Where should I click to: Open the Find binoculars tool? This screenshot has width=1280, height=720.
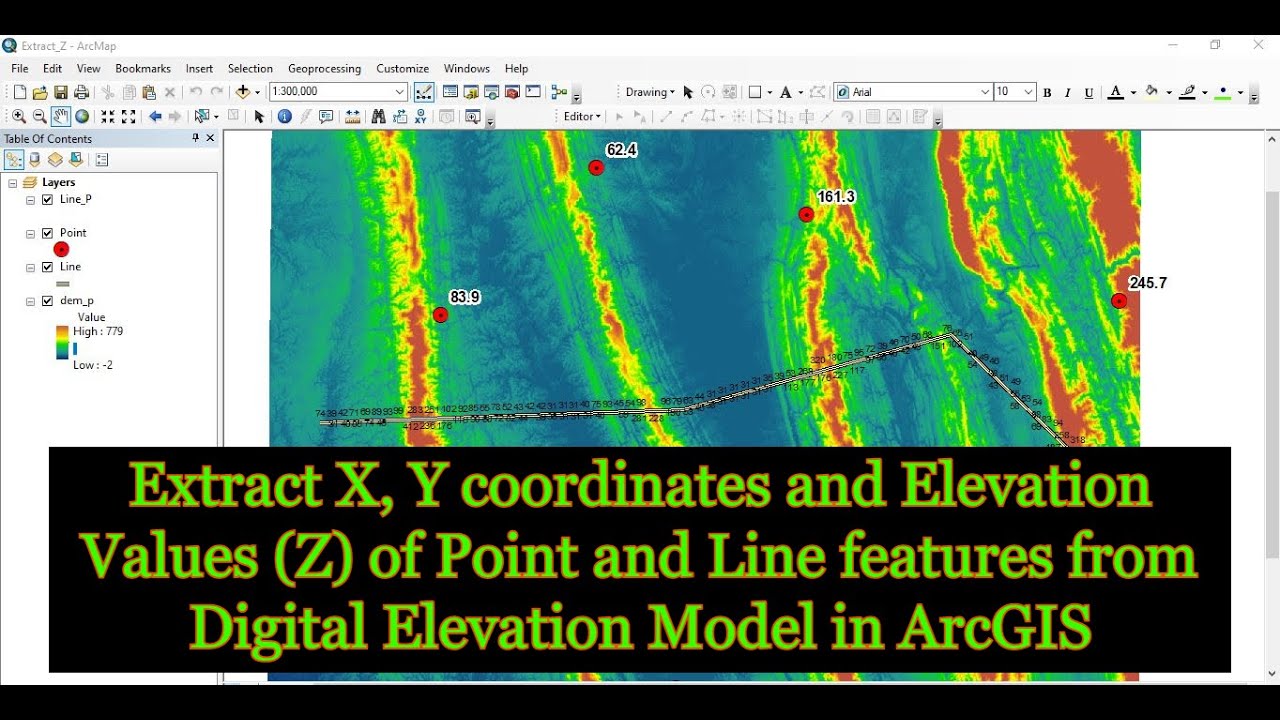pyautogui.click(x=378, y=117)
